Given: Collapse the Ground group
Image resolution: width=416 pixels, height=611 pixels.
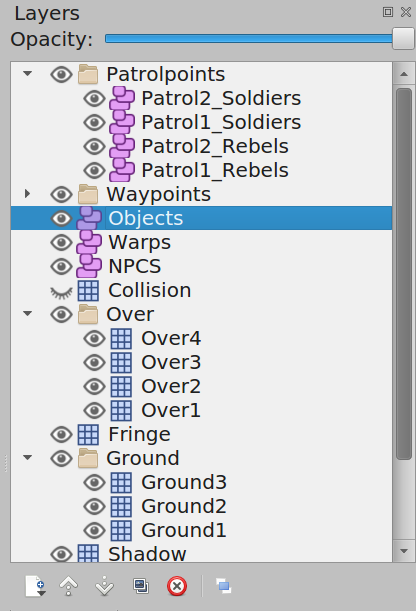Looking at the screenshot, I should pyautogui.click(x=27, y=457).
